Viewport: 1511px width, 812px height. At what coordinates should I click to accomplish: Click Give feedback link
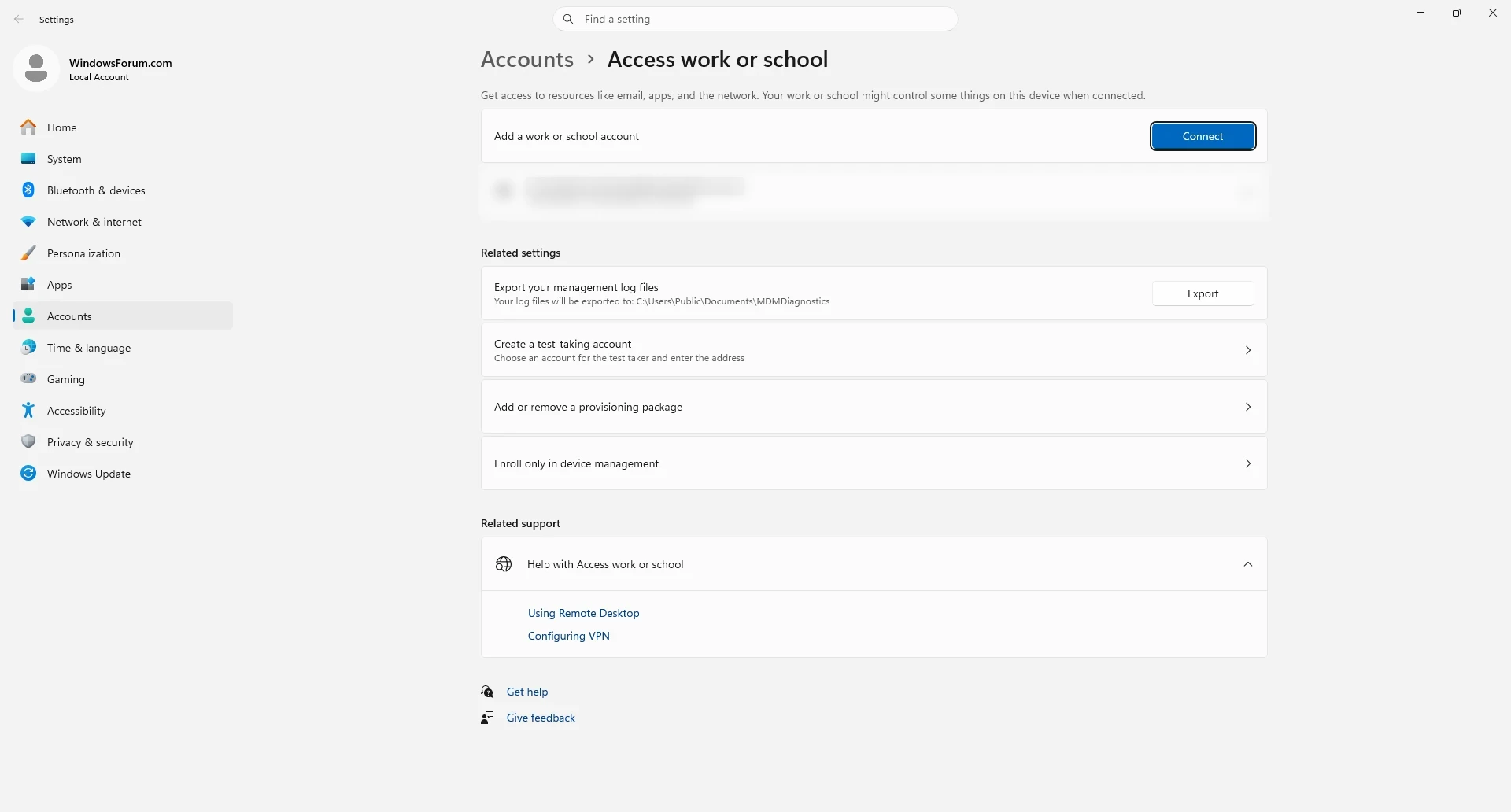541,718
